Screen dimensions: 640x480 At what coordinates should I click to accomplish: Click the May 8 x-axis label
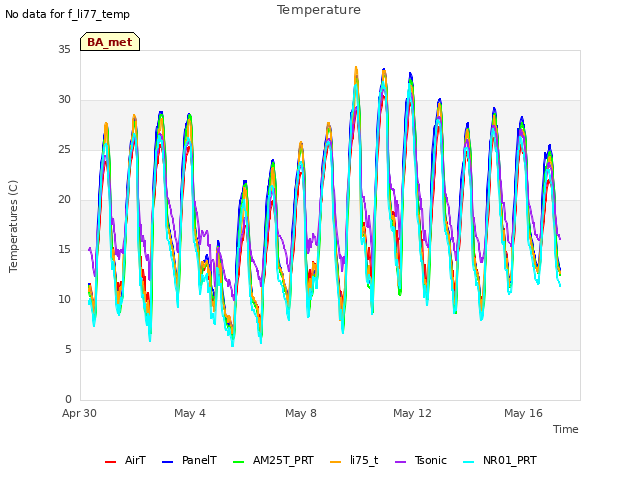click(x=301, y=413)
